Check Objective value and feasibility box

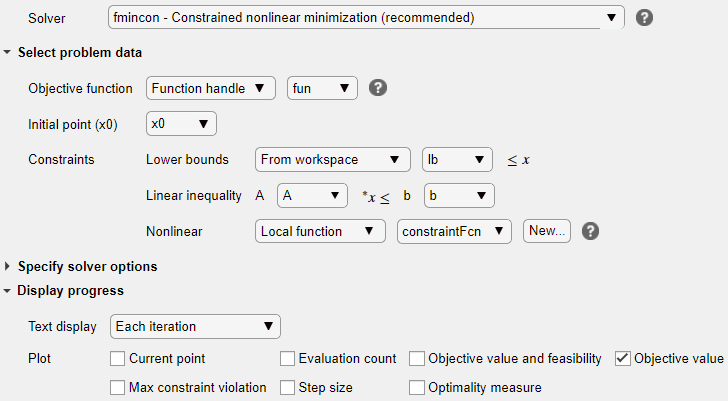point(417,358)
